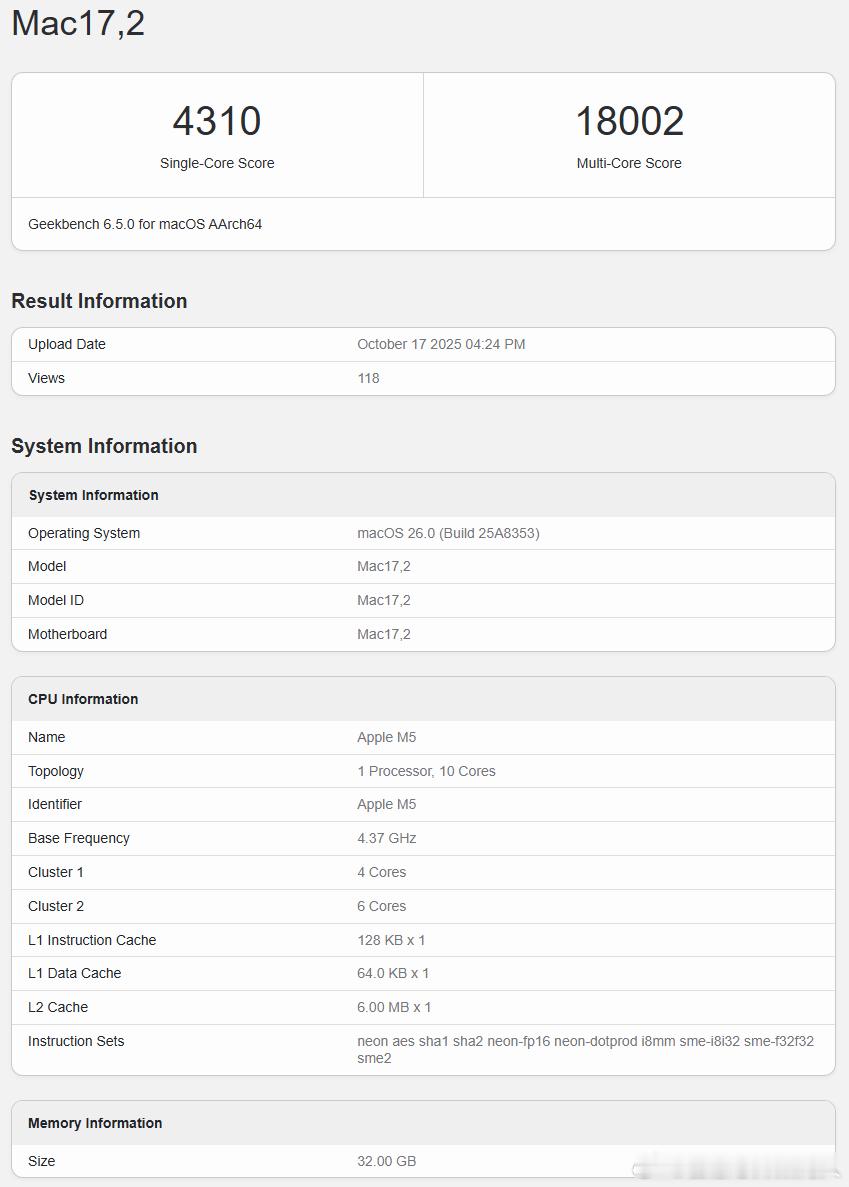Click the Memory Size 32.00 GB value
849x1187 pixels.
click(x=386, y=1161)
